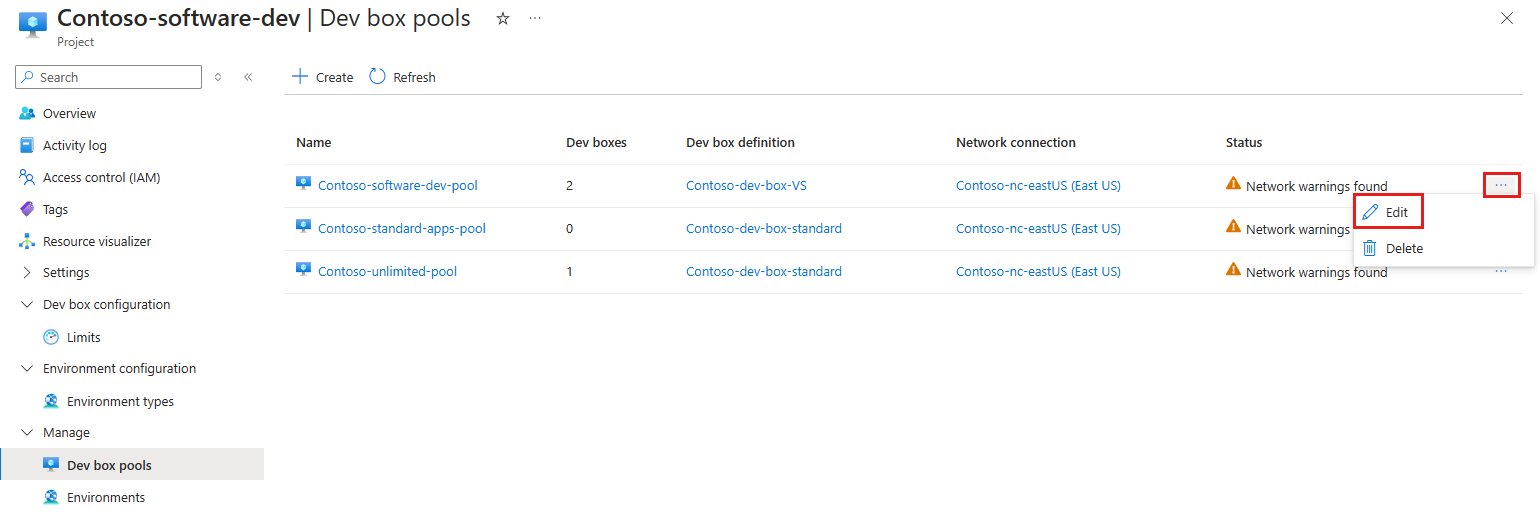Open Overview in the sidebar
The image size is (1540, 521).
click(70, 113)
